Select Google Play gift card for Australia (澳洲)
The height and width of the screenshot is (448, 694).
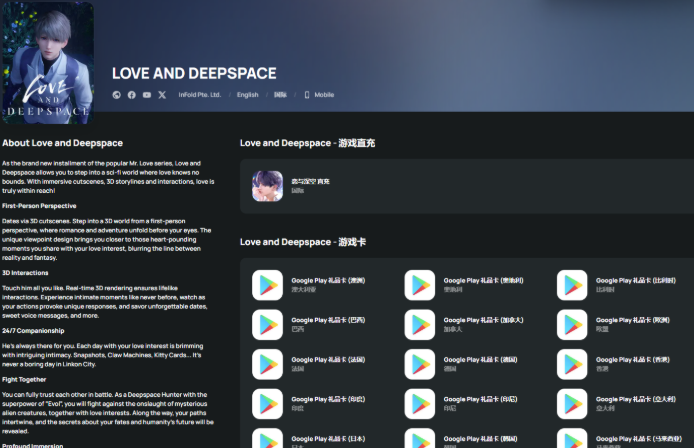310,285
